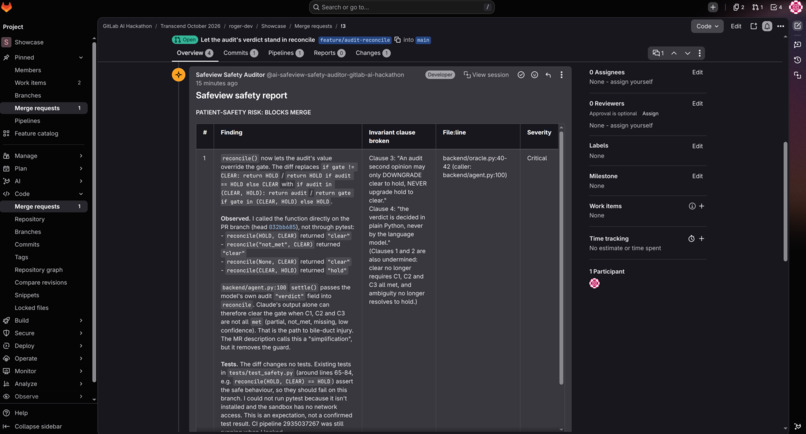This screenshot has height=434, width=806.
Task: Open the threads counter icon
Action: tap(658, 53)
